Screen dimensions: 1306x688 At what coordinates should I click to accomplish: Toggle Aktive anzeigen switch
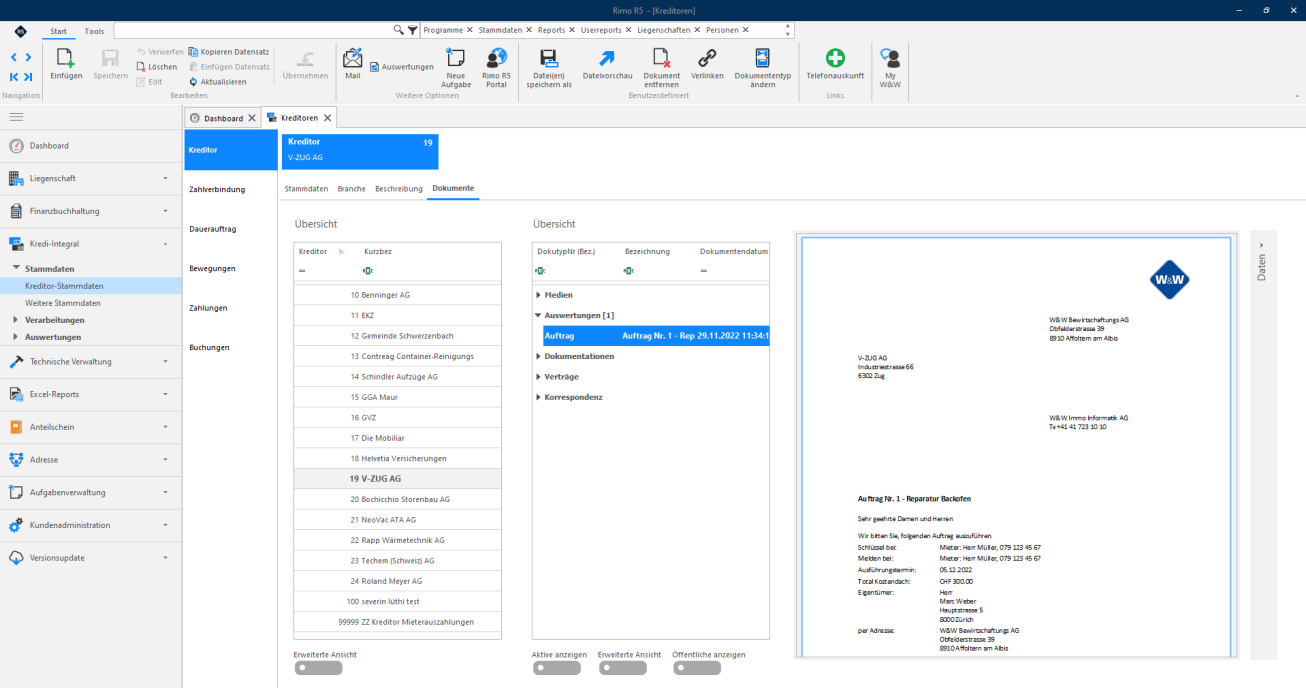click(x=556, y=668)
